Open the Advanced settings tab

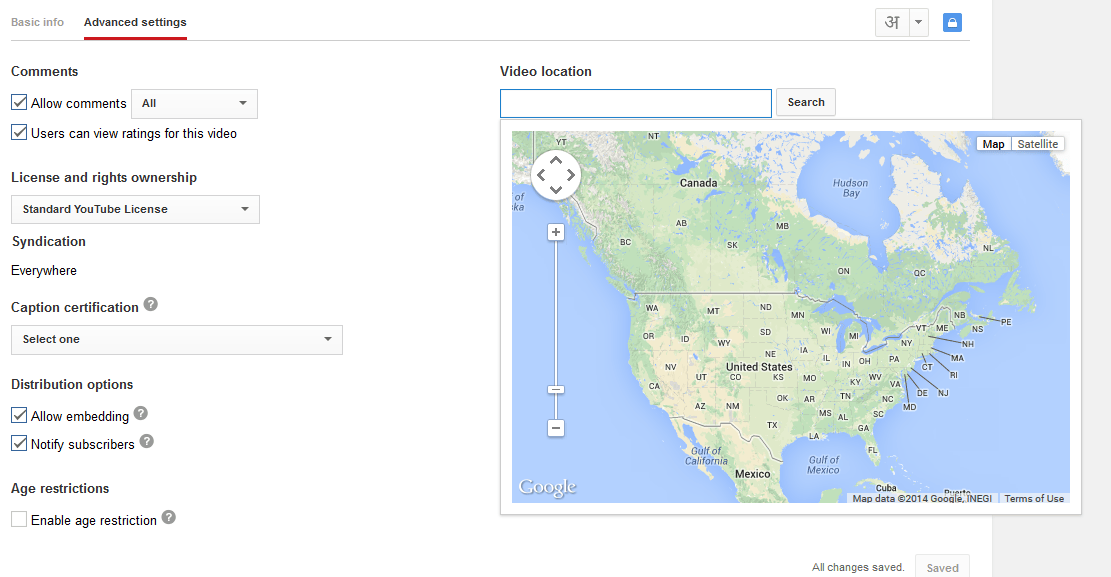coord(135,21)
